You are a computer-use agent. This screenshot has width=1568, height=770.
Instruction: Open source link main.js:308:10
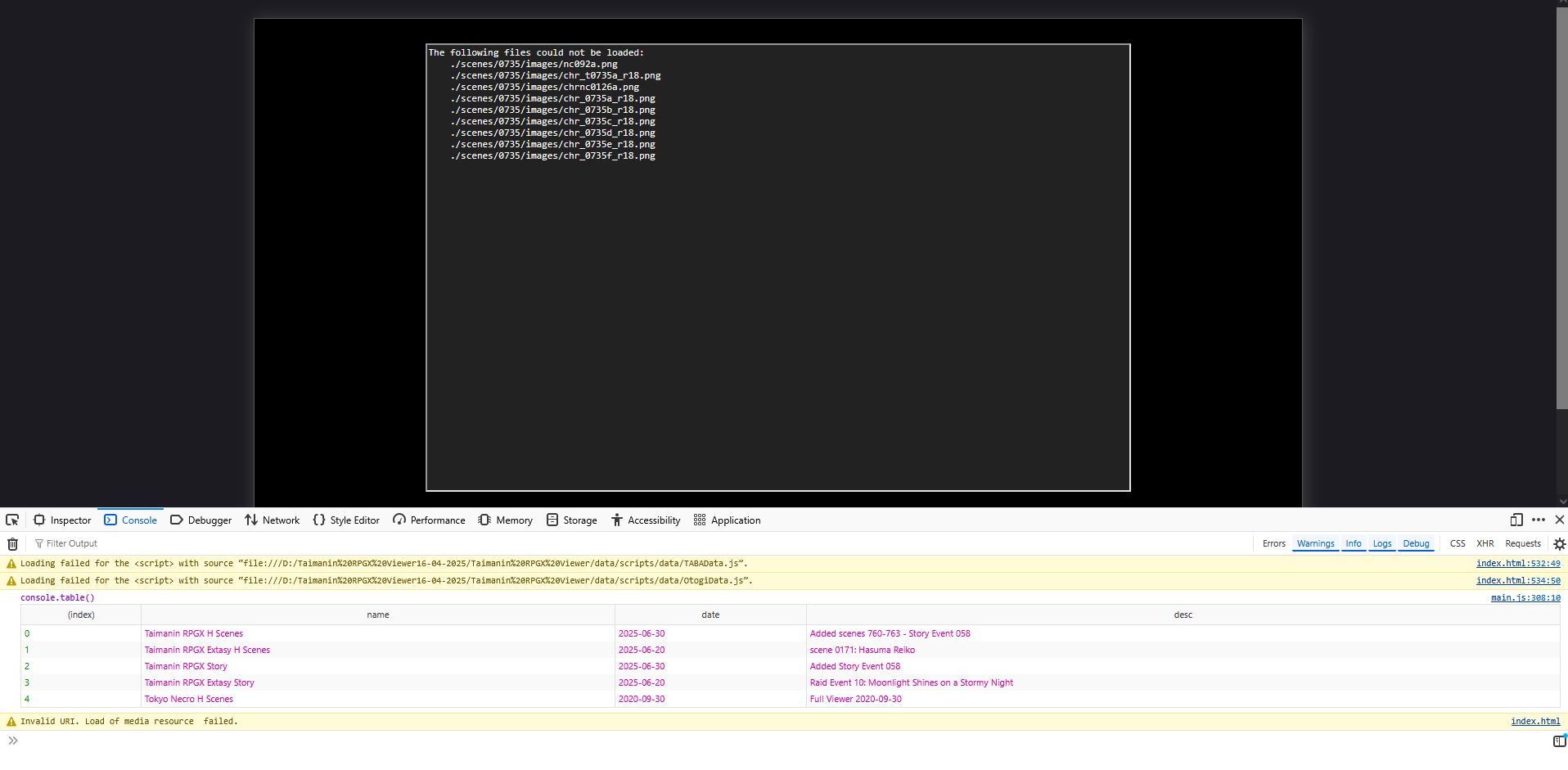click(x=1525, y=598)
